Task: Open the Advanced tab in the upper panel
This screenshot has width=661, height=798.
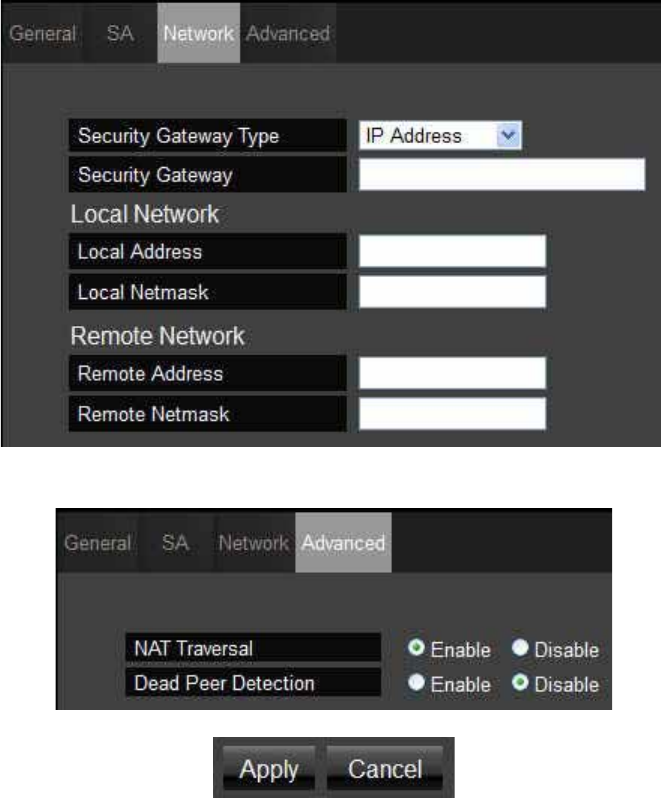Action: point(288,34)
